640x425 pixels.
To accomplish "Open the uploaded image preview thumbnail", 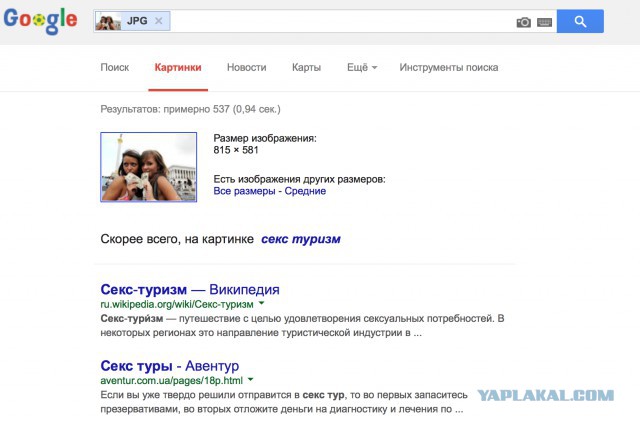I will click(149, 167).
